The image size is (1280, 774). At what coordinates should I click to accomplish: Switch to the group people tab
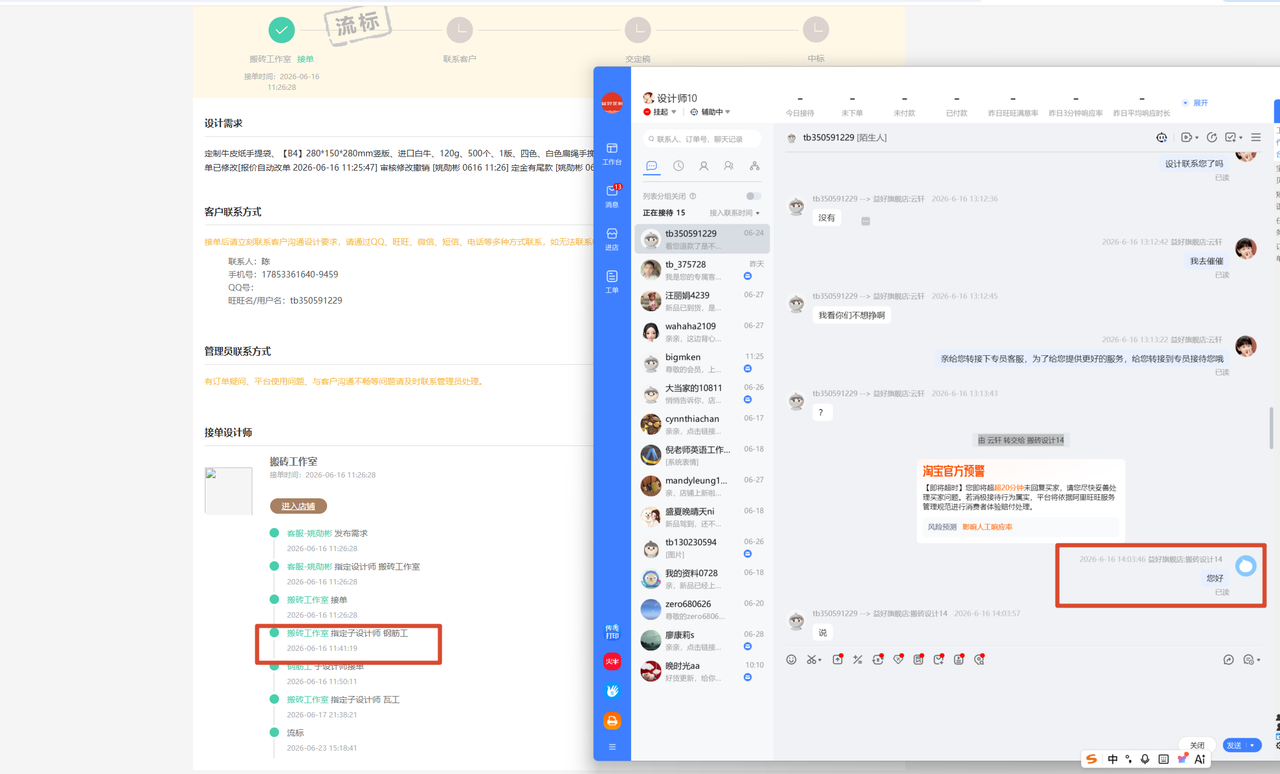pos(729,166)
